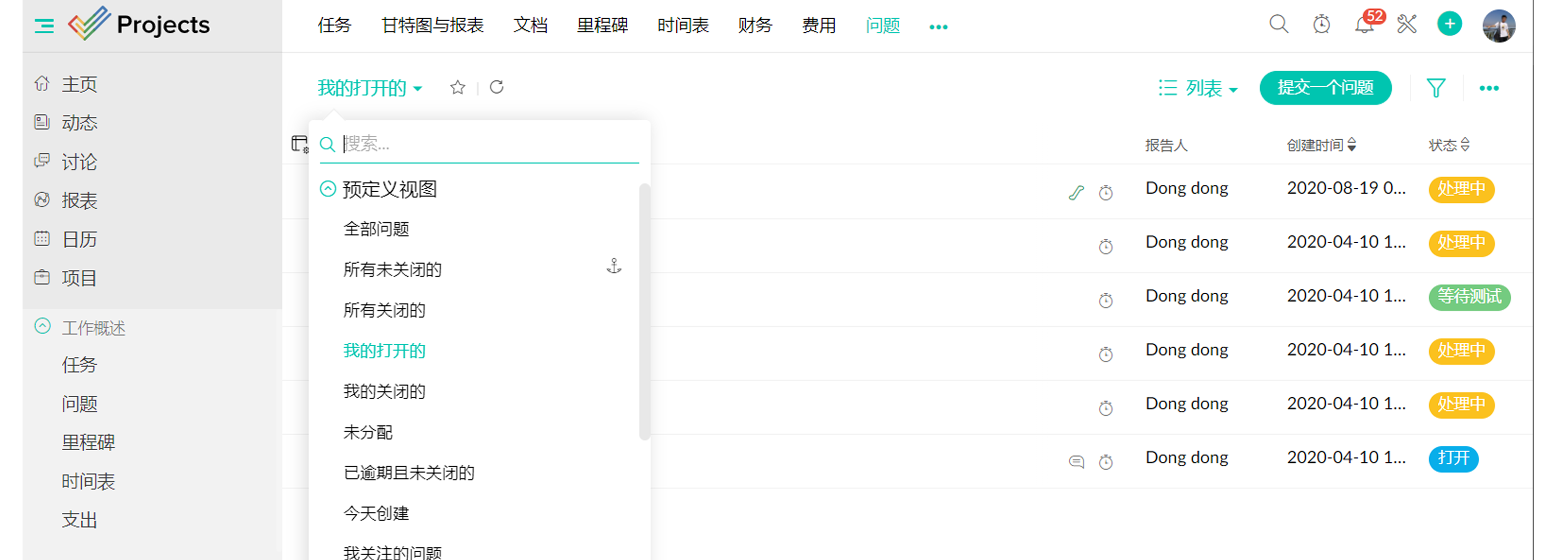Click the filter funnel icon

[1436, 88]
